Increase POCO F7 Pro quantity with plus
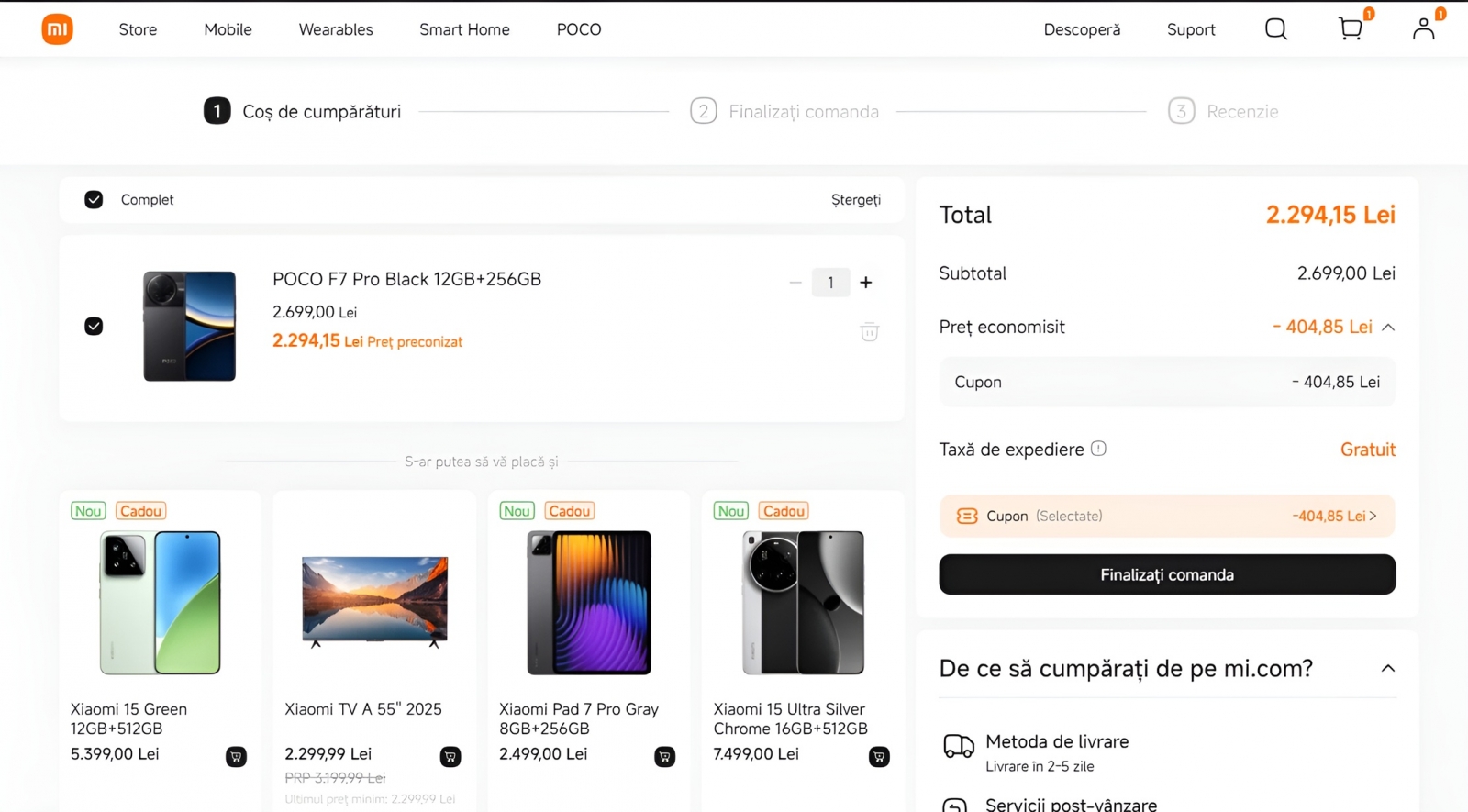The image size is (1468, 812). (x=865, y=283)
